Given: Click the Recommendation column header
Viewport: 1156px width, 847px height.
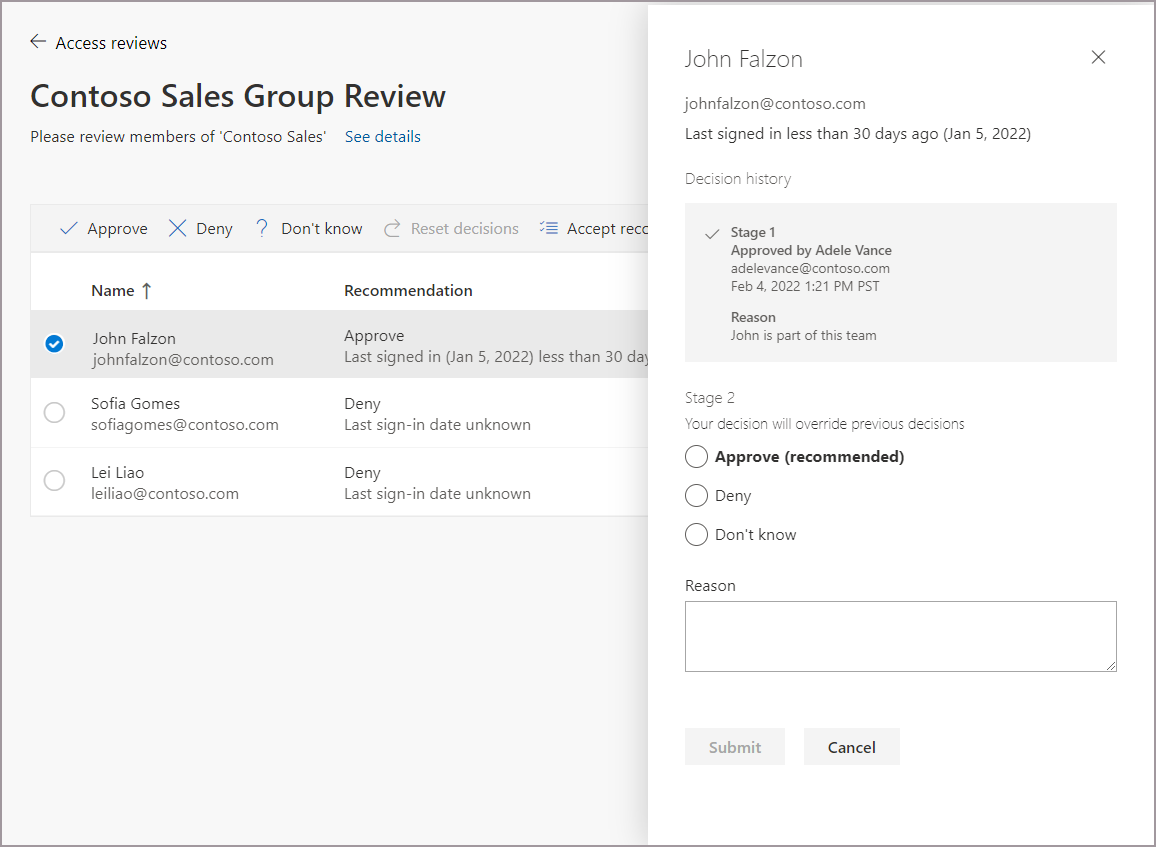Looking at the screenshot, I should click(x=408, y=291).
